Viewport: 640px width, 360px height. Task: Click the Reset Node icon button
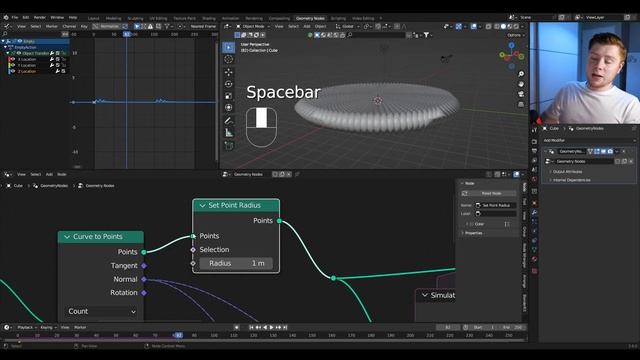click(x=464, y=193)
